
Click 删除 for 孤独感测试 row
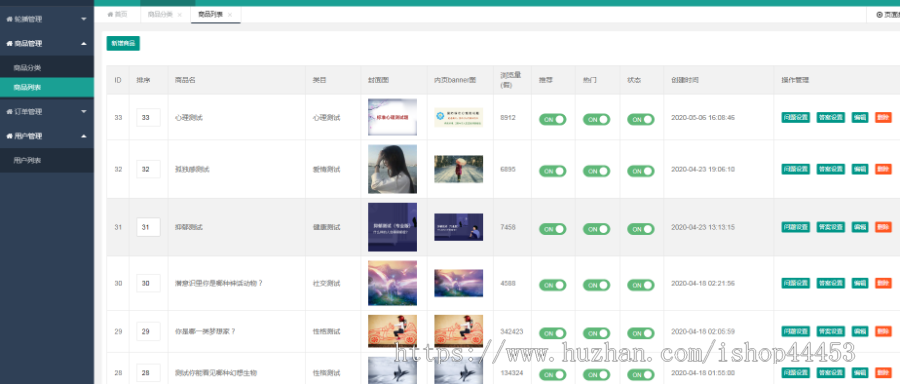883,169
